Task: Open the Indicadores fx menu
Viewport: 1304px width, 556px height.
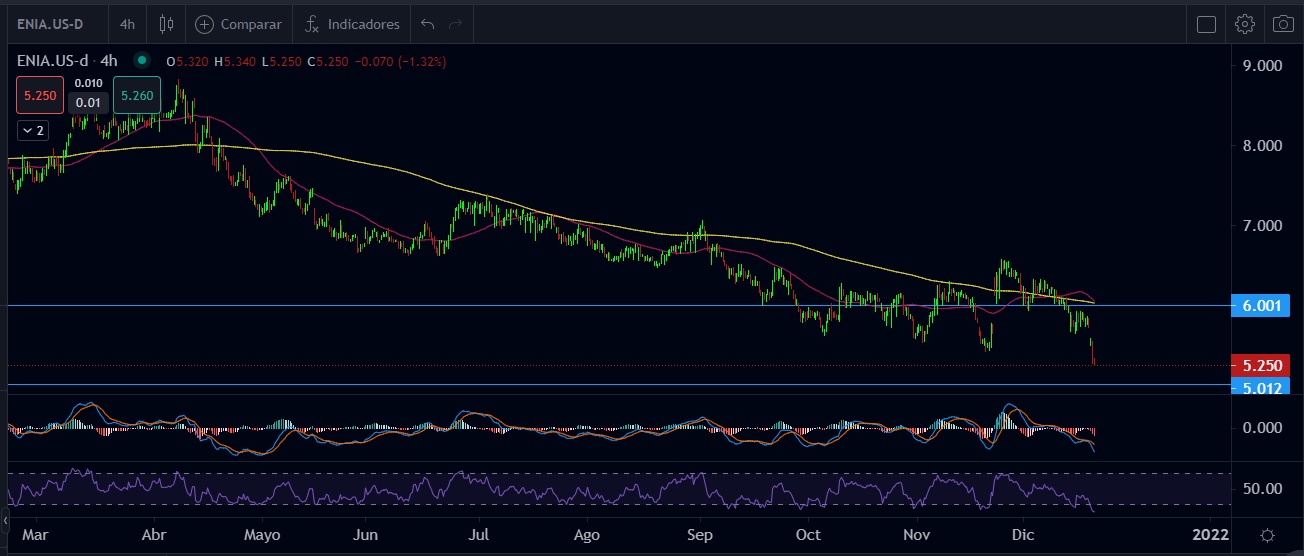Action: click(352, 23)
